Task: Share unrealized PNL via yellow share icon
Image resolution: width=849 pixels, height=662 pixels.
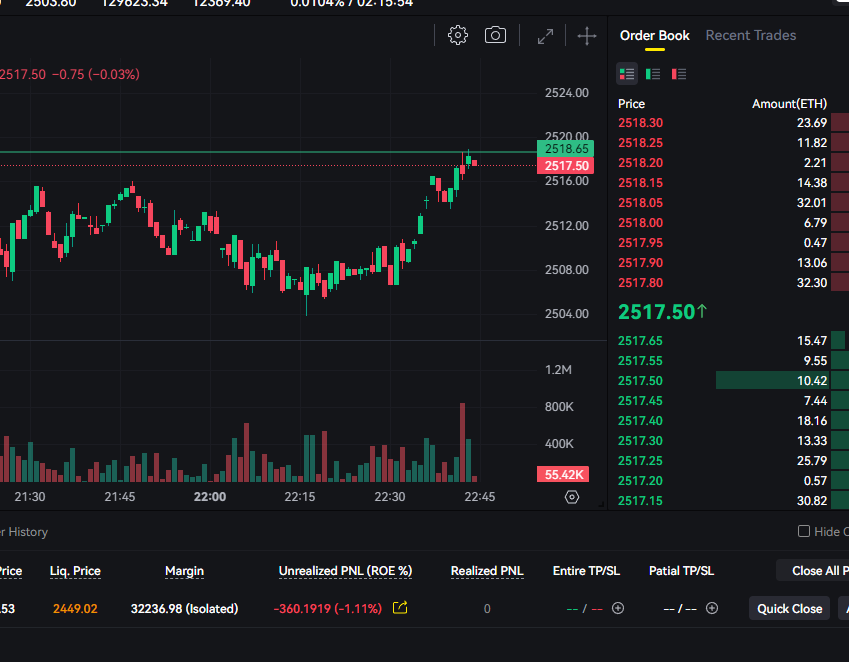Action: point(400,608)
